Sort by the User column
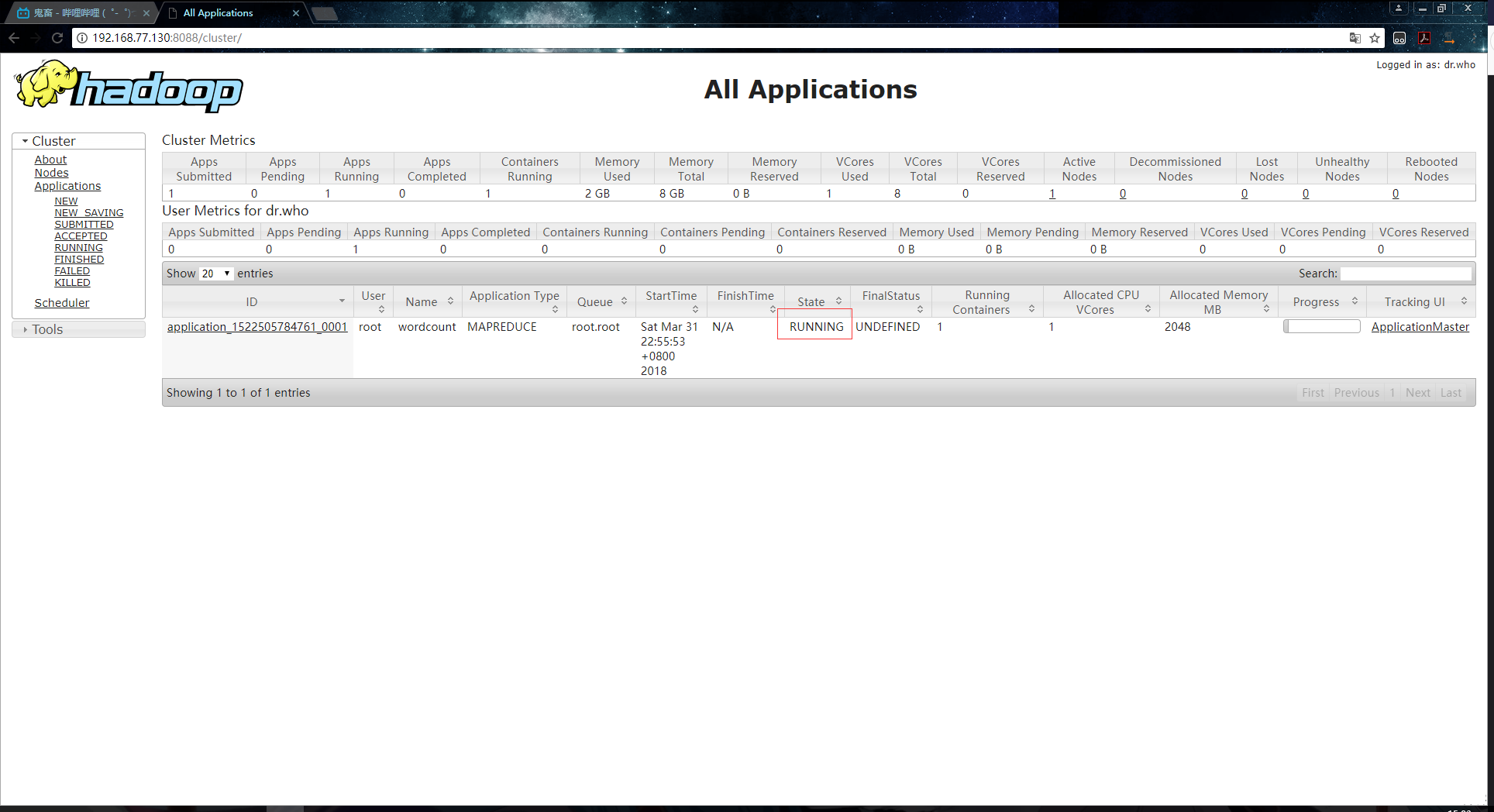The height and width of the screenshot is (812, 1494). click(x=373, y=301)
